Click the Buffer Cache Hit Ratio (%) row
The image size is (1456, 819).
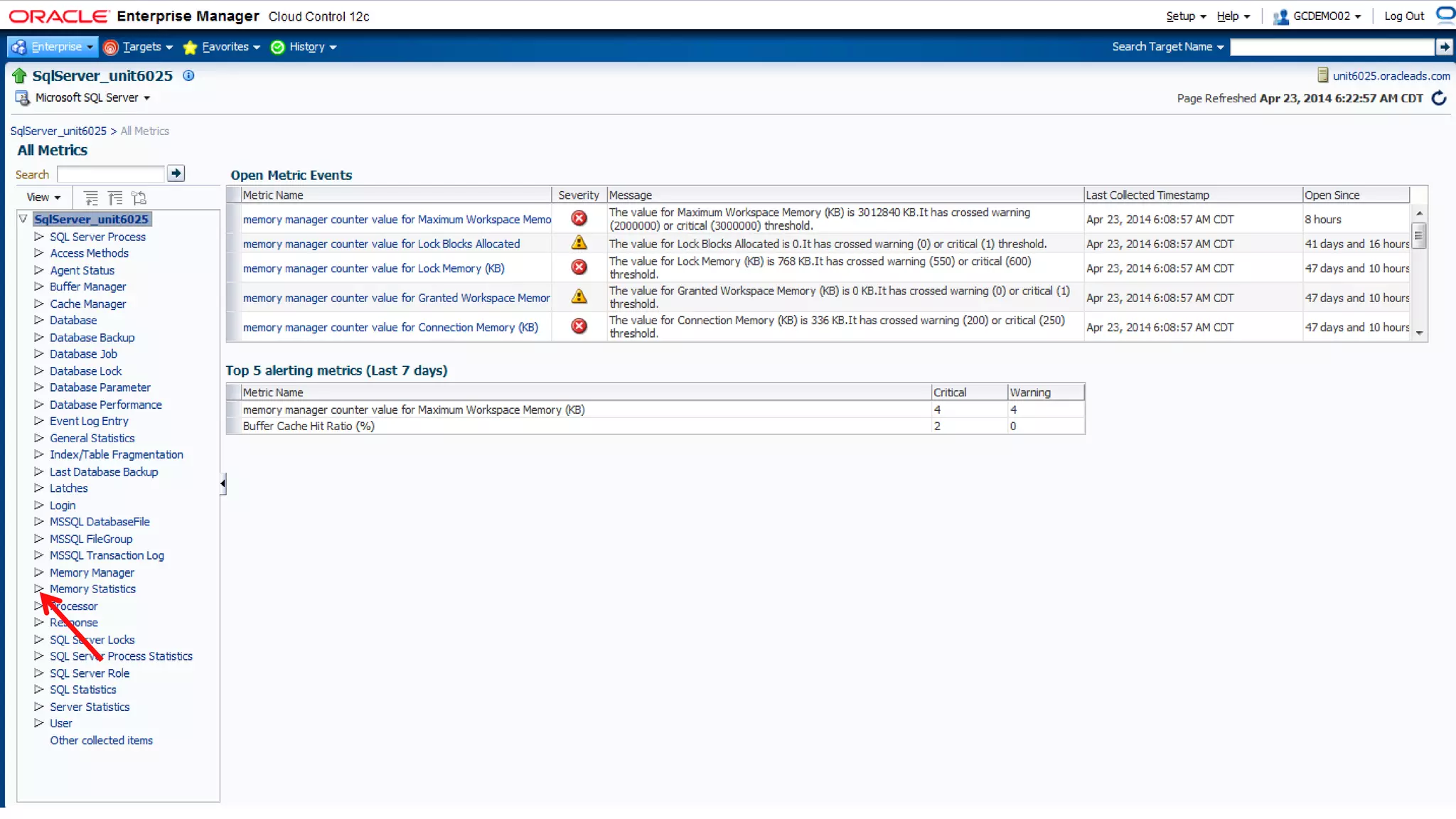pyautogui.click(x=655, y=426)
